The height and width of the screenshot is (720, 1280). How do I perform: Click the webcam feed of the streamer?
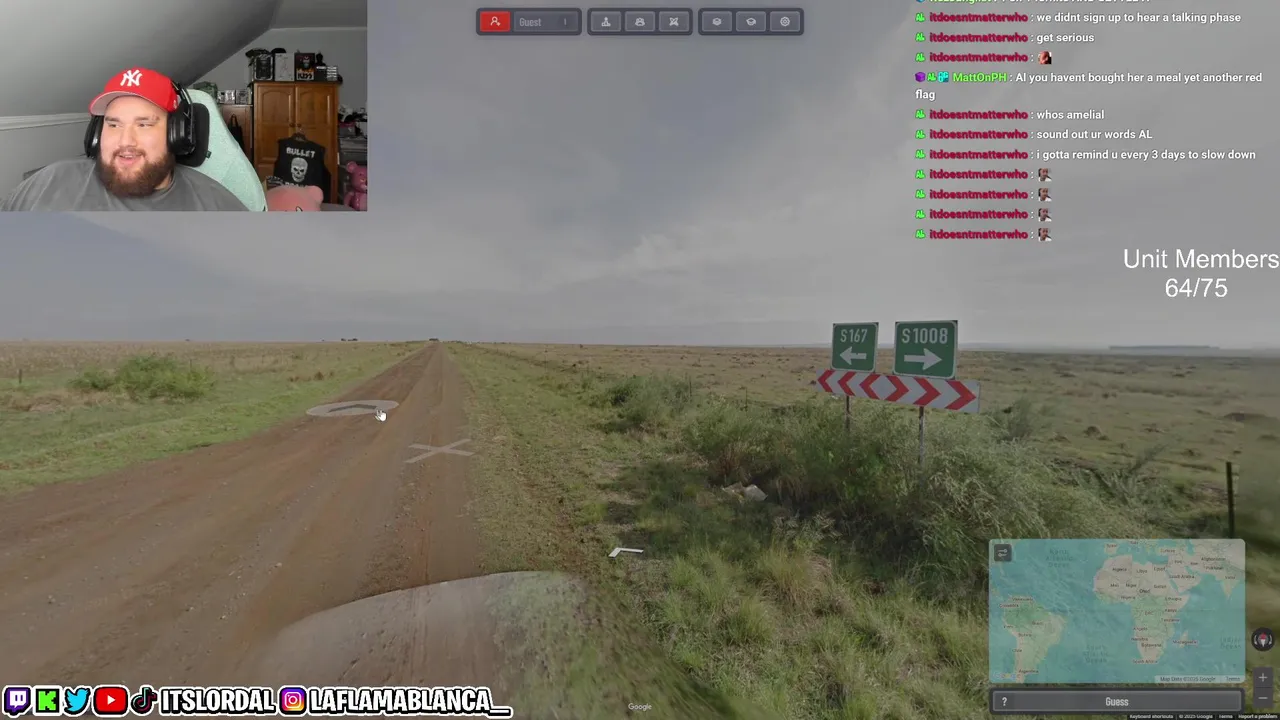coord(184,105)
